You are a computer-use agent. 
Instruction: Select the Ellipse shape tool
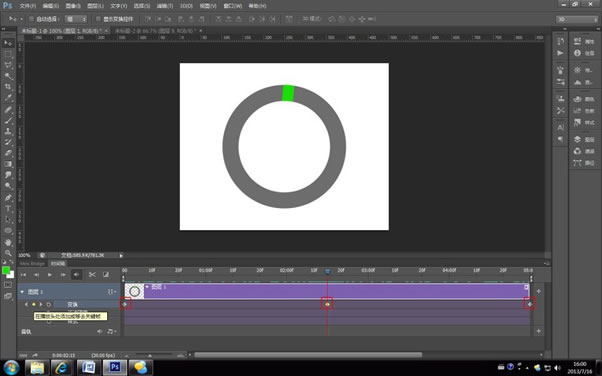click(x=8, y=230)
